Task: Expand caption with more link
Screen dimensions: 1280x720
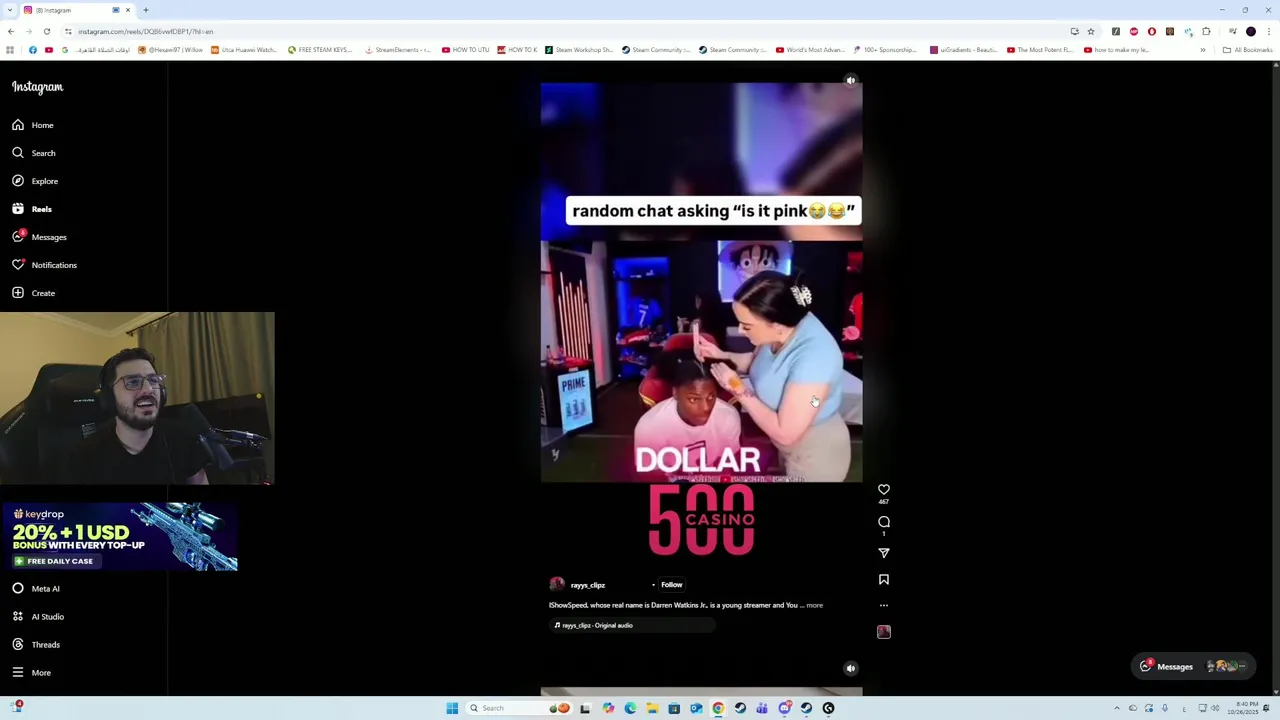Action: pyautogui.click(x=814, y=605)
